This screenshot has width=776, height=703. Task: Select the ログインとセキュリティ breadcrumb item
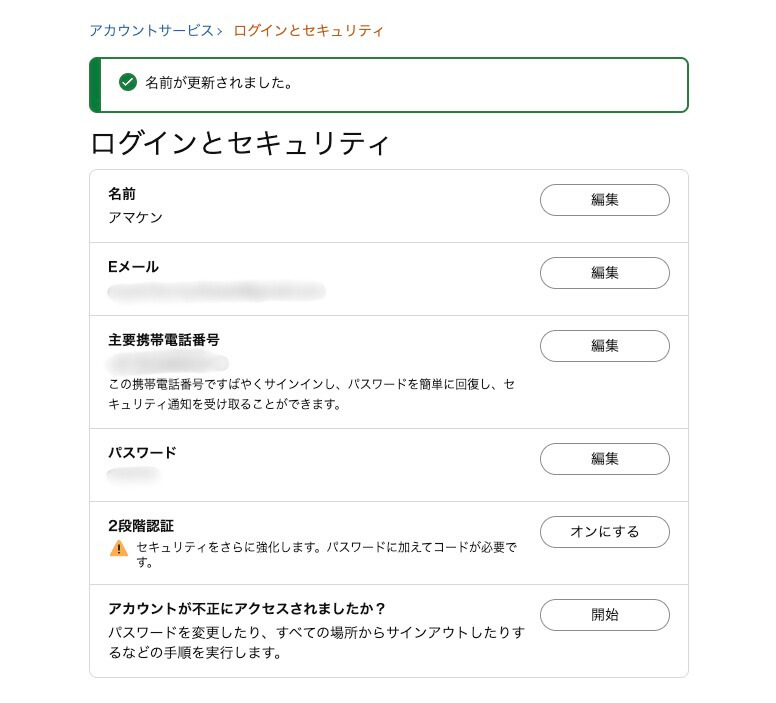point(308,31)
